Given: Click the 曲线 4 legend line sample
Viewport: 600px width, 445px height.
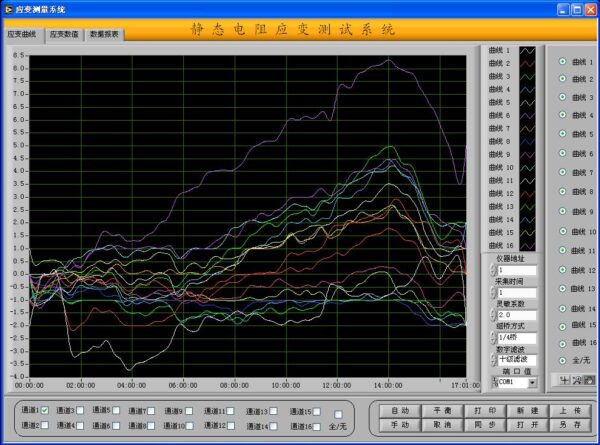Looking at the screenshot, I should [527, 90].
